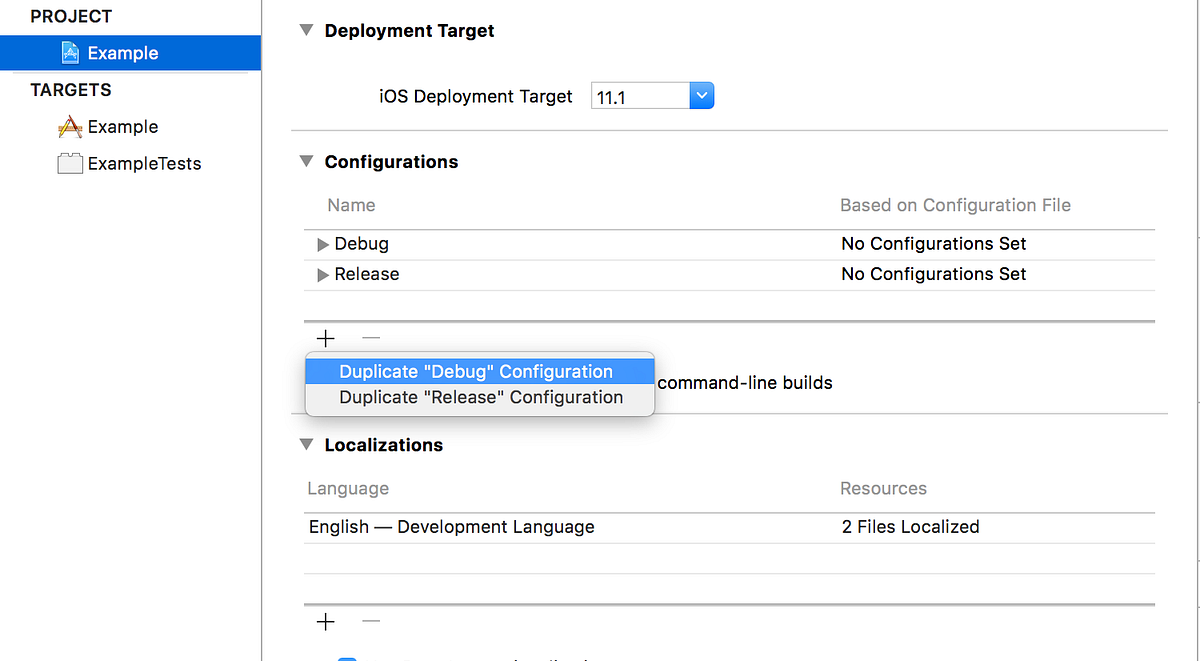Viewport: 1200px width, 661px height.
Task: Open the ExampleTests target
Action: (x=143, y=163)
